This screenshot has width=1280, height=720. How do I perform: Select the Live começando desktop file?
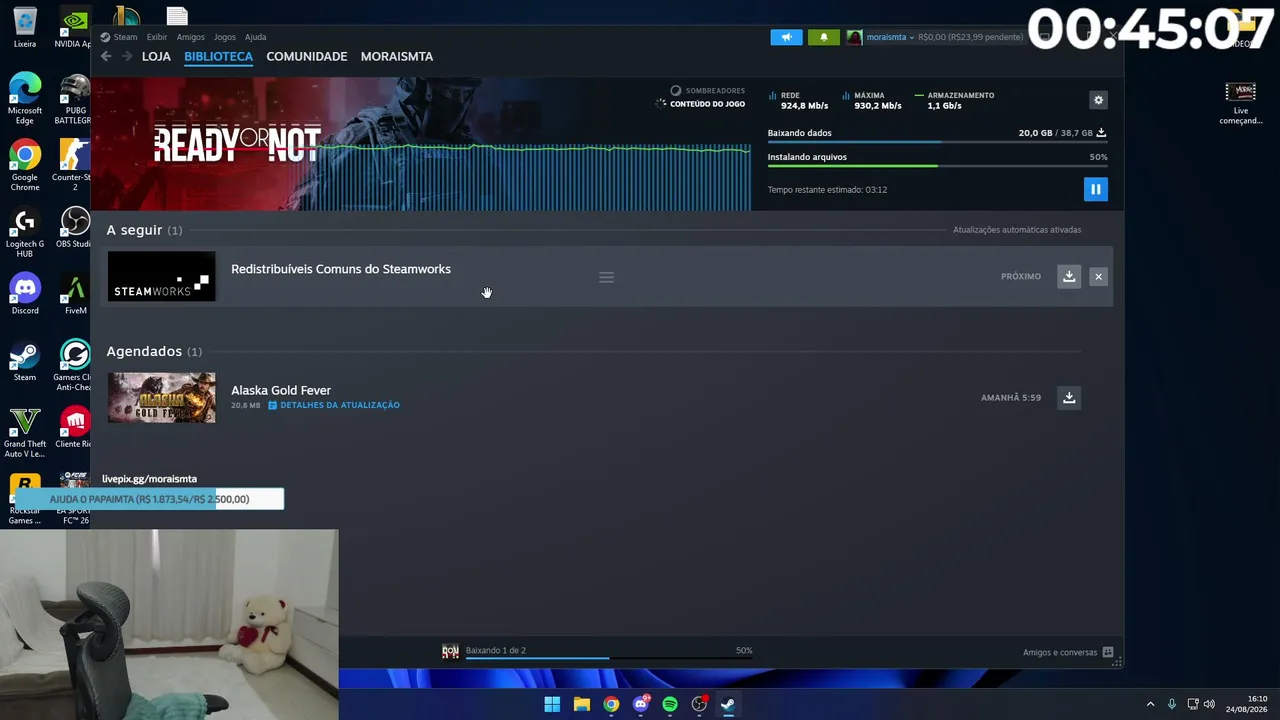pyautogui.click(x=1241, y=103)
